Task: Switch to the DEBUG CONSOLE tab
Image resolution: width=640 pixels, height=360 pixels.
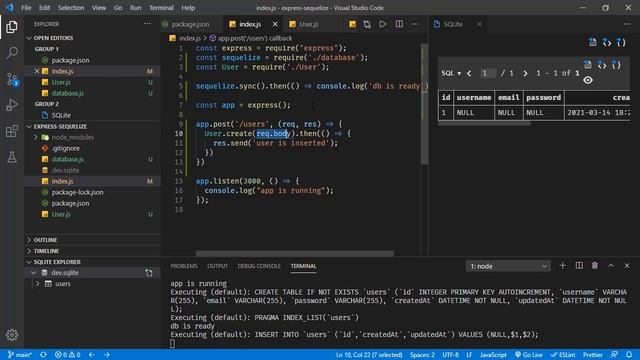Action: (x=259, y=266)
